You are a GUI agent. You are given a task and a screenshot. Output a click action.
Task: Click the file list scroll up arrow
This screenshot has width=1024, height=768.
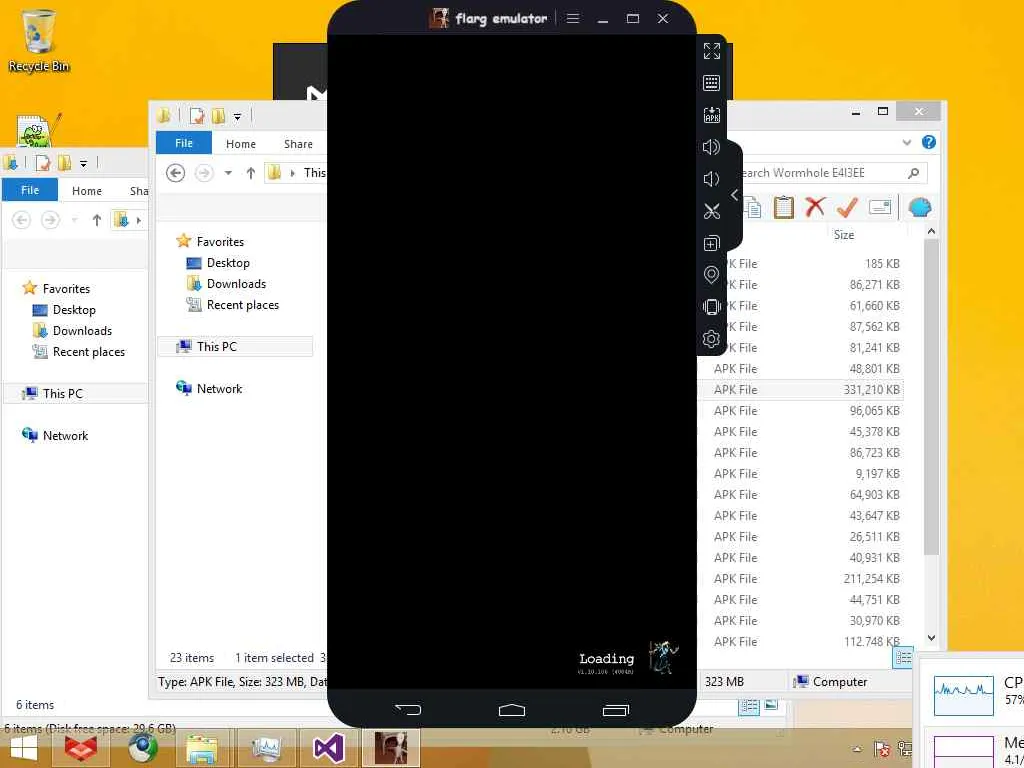931,231
